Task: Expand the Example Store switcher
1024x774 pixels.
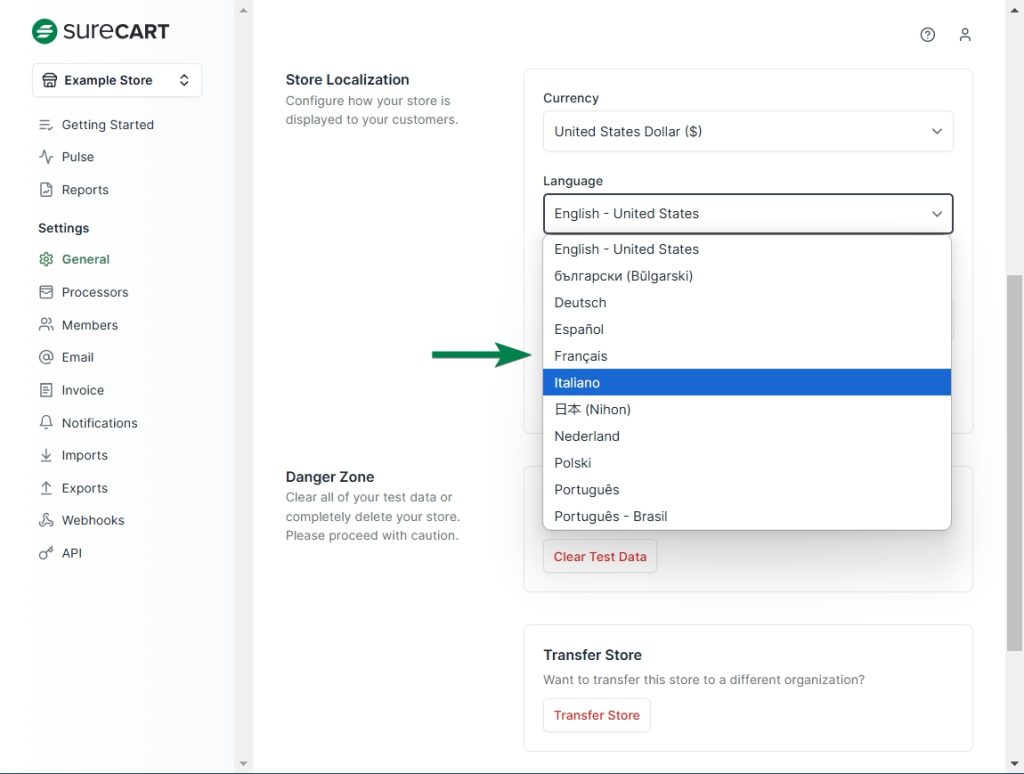Action: [x=117, y=80]
